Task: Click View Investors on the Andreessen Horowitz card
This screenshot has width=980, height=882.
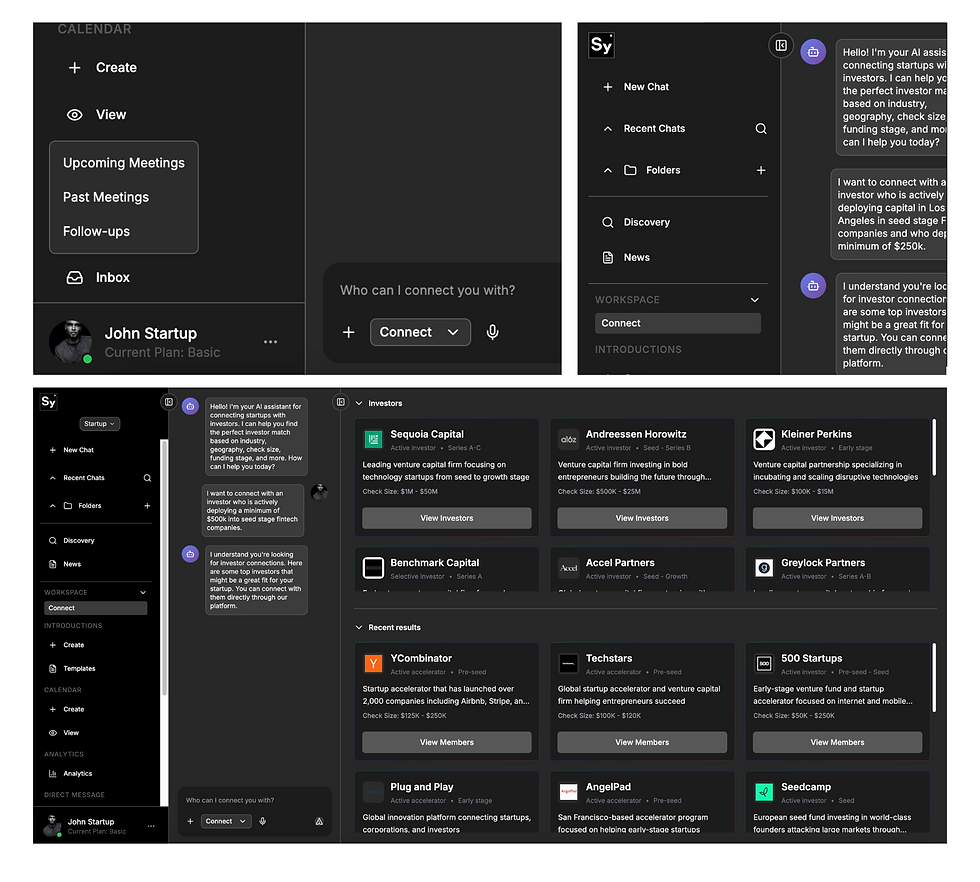Action: [x=642, y=518]
